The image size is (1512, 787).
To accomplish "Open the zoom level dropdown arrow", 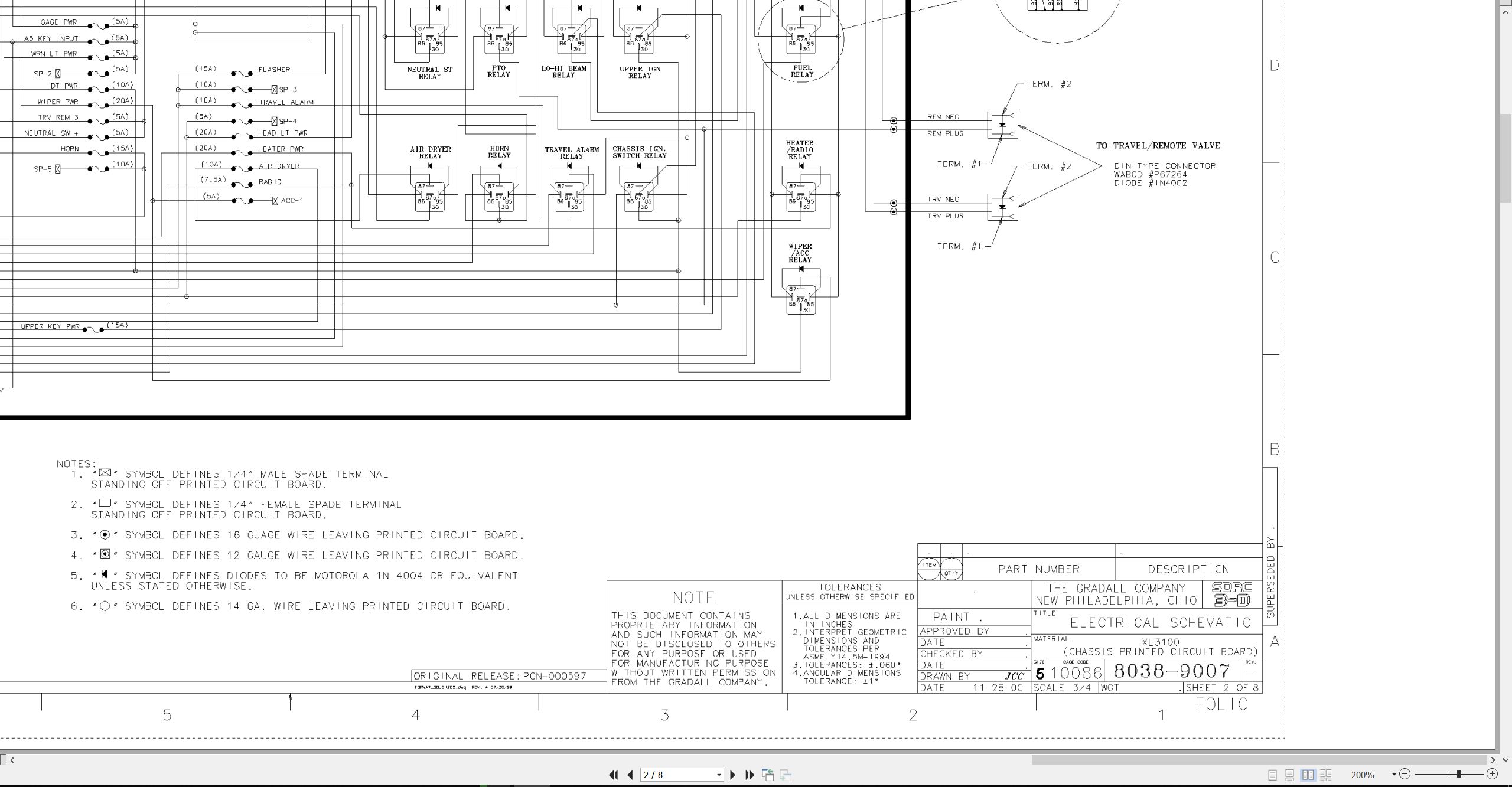I will (1394, 775).
